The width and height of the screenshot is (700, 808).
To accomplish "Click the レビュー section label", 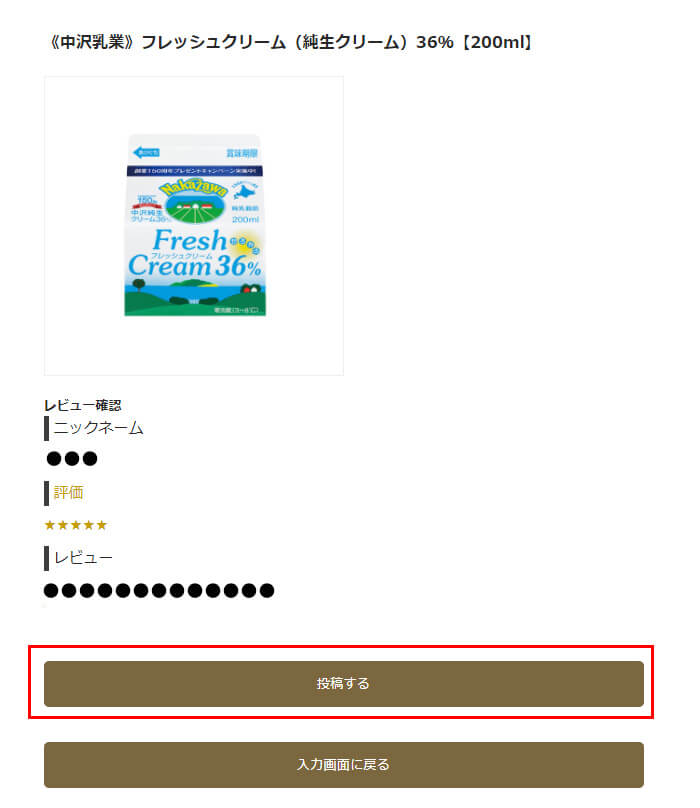I will (x=83, y=558).
